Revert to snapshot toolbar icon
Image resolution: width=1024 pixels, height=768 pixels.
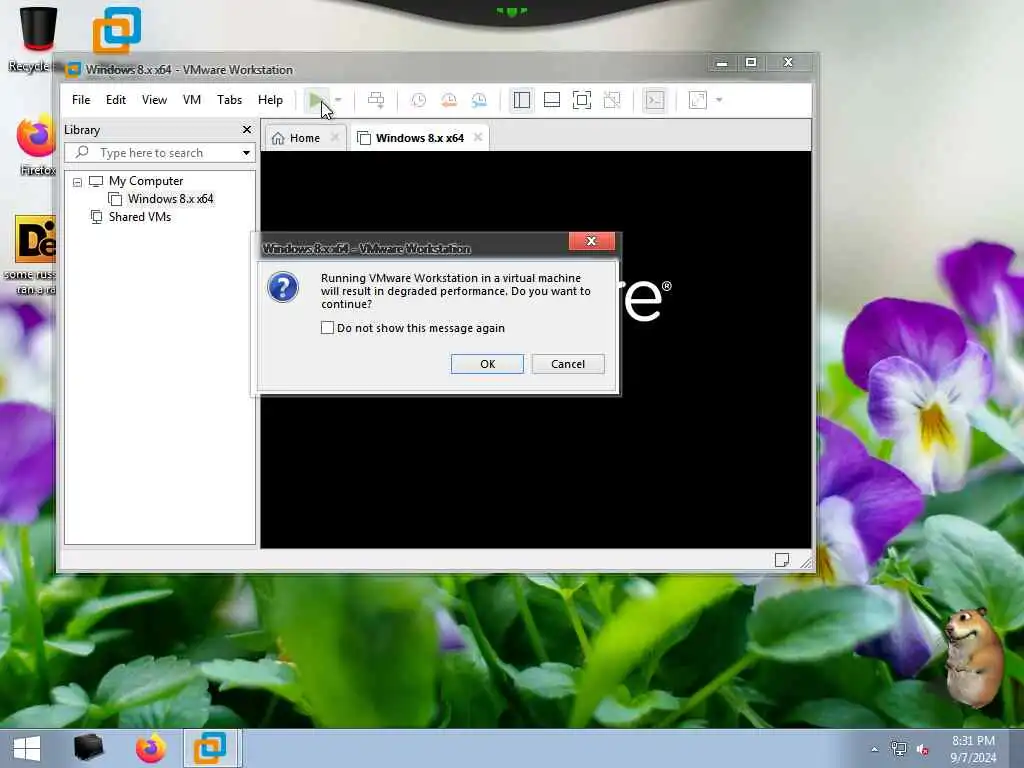(449, 100)
